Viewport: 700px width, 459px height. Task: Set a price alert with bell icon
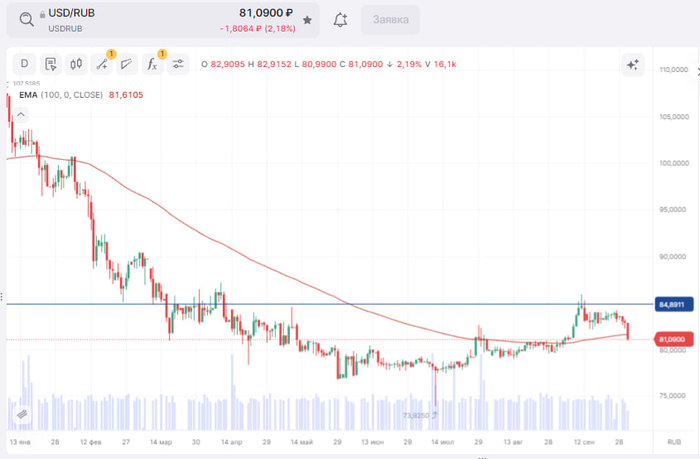[x=340, y=20]
